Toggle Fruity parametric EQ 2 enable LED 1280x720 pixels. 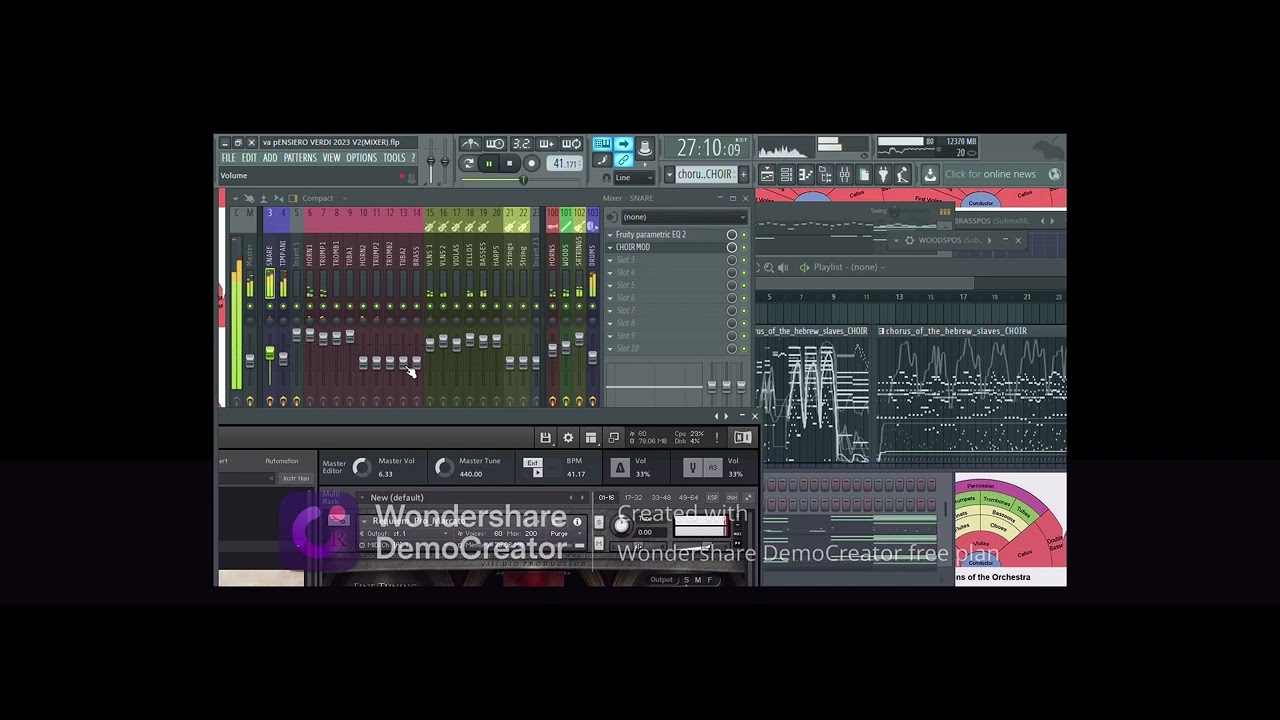(743, 235)
